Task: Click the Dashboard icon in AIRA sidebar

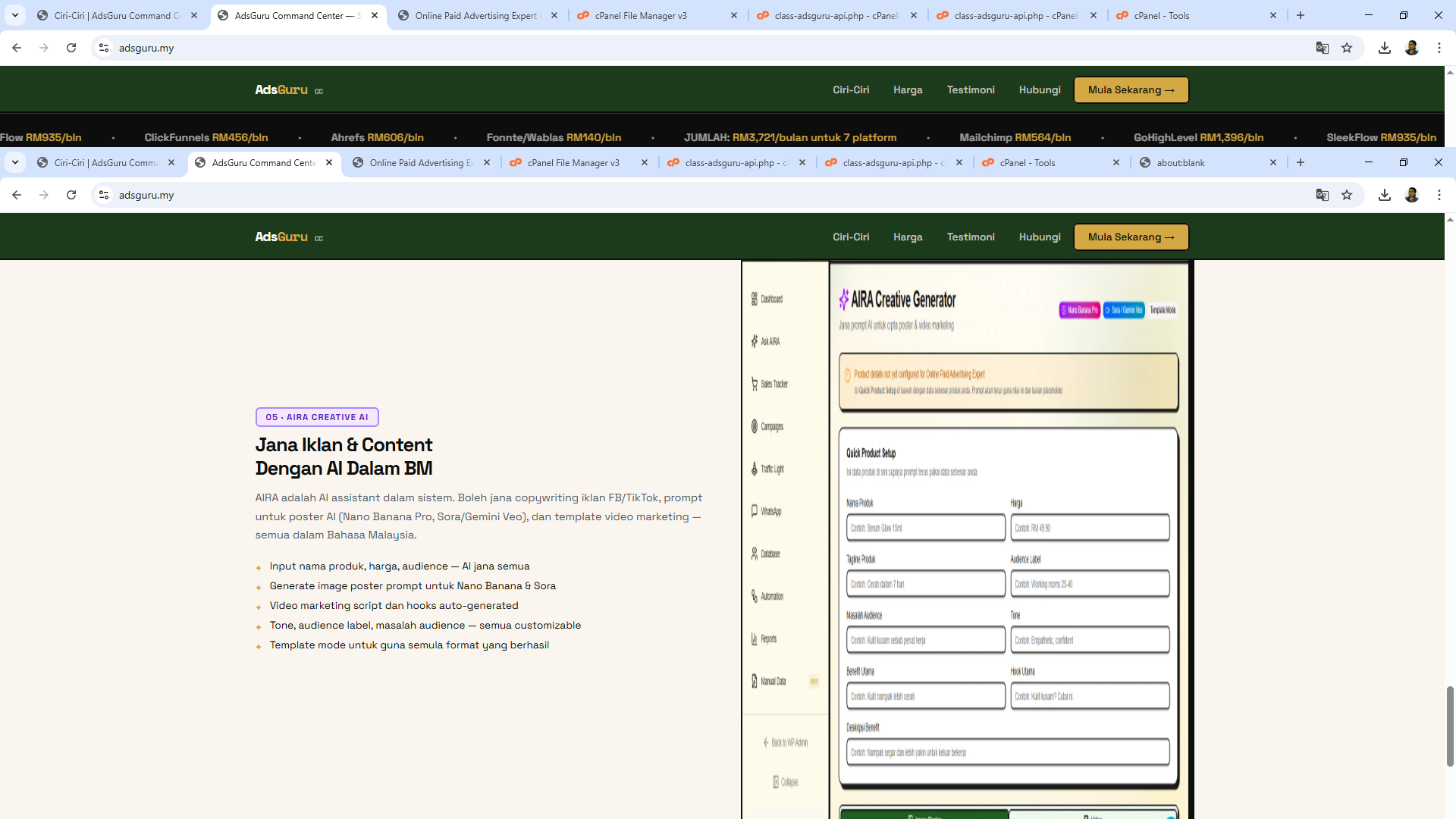Action: point(755,299)
